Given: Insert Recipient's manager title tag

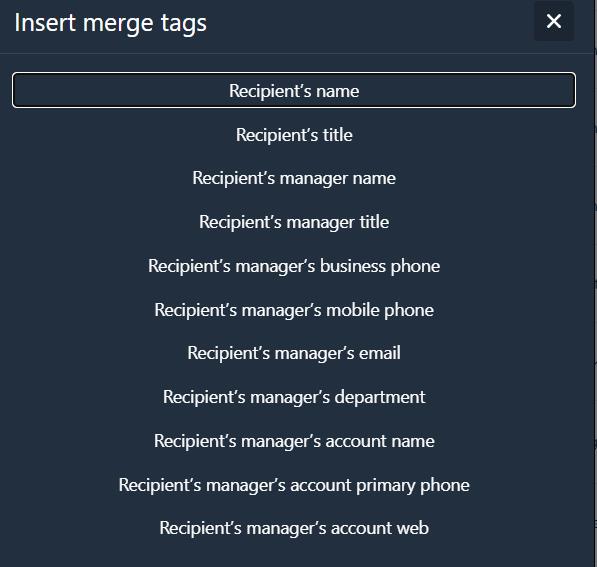Looking at the screenshot, I should [294, 222].
